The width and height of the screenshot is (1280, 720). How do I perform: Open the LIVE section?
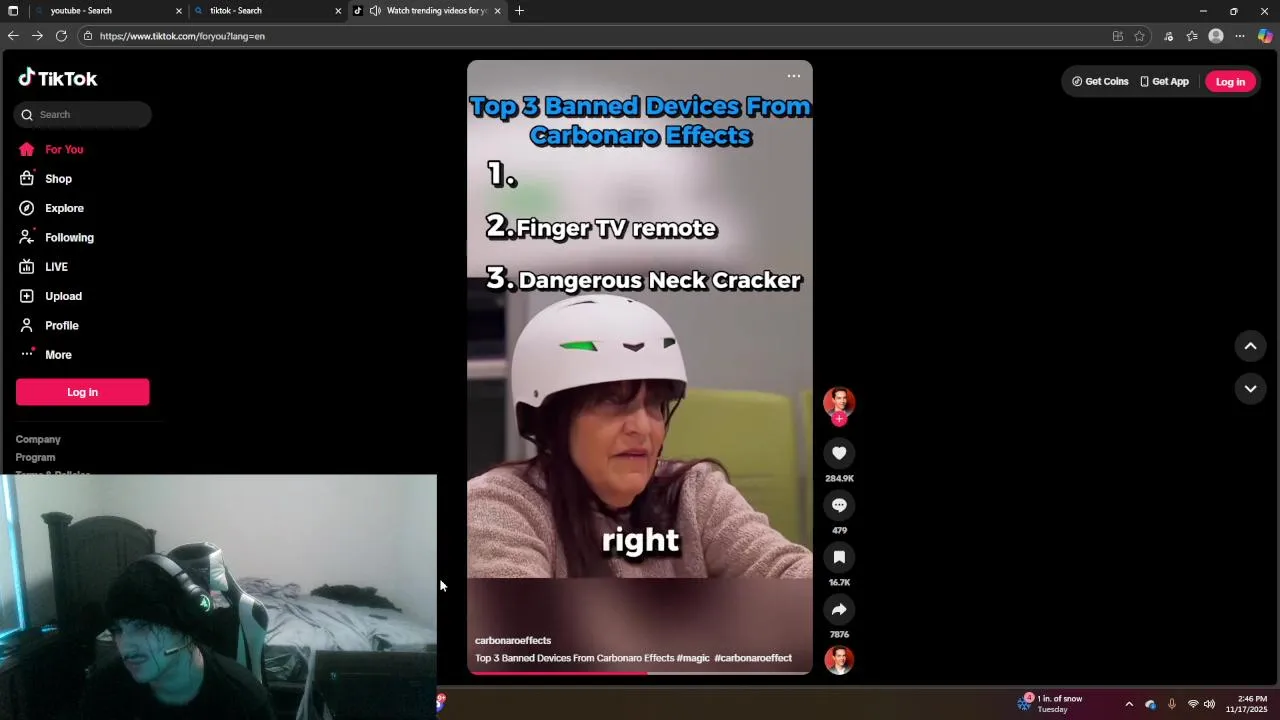[x=56, y=267]
